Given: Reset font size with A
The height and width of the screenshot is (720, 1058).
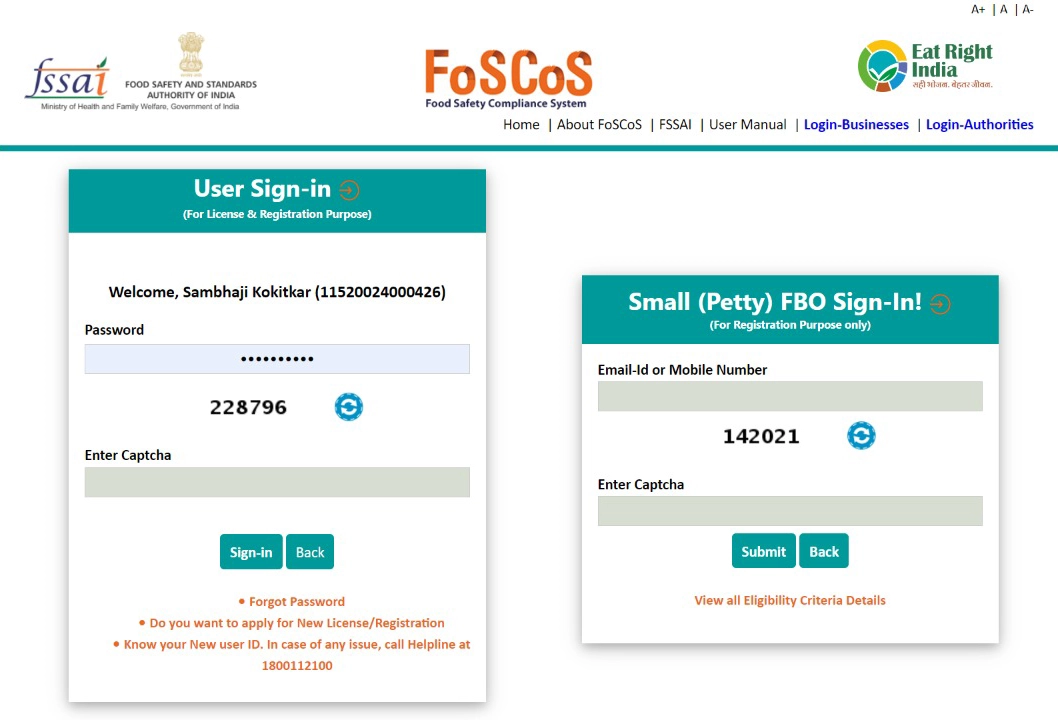Looking at the screenshot, I should click(x=1003, y=9).
